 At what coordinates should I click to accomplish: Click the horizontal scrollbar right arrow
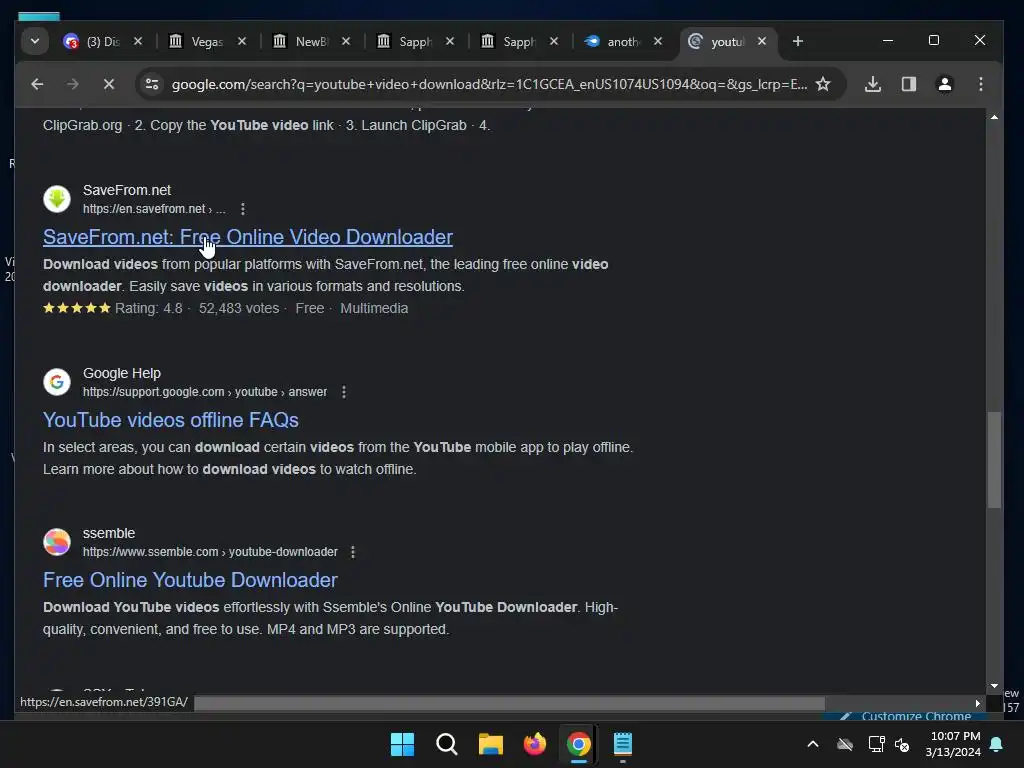tap(978, 703)
